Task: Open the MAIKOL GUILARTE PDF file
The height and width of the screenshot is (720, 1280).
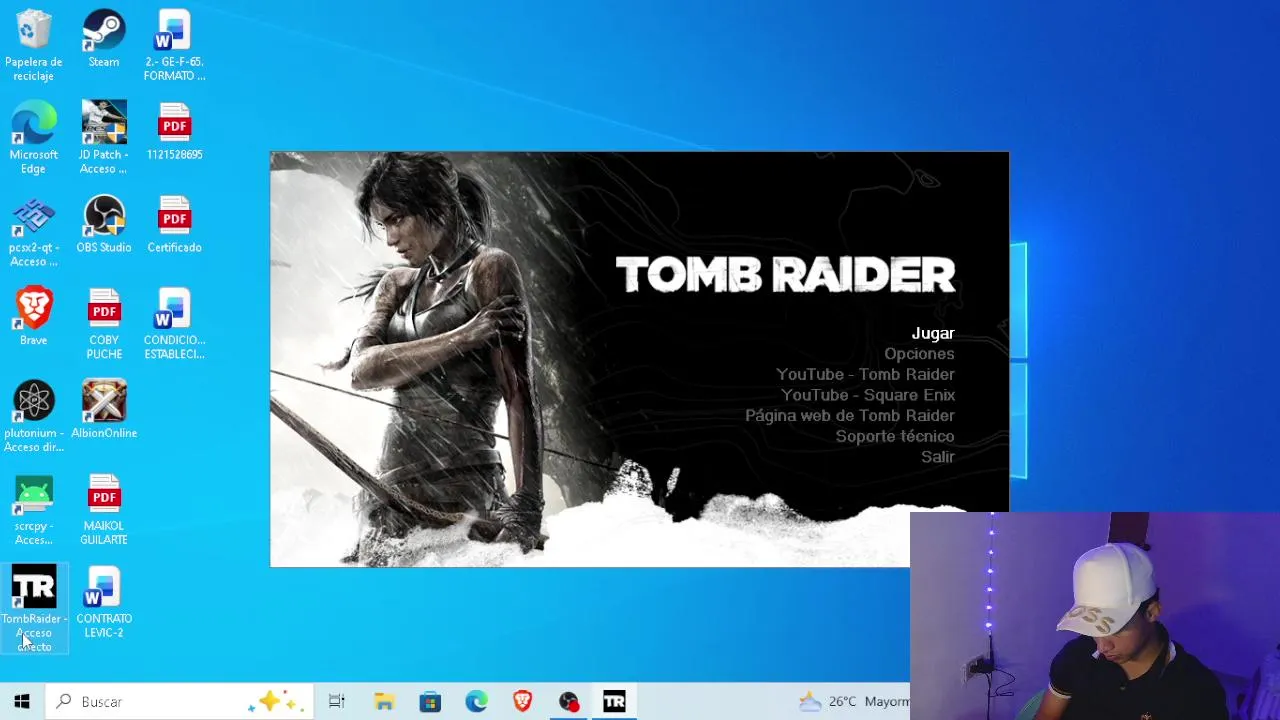Action: tap(104, 510)
